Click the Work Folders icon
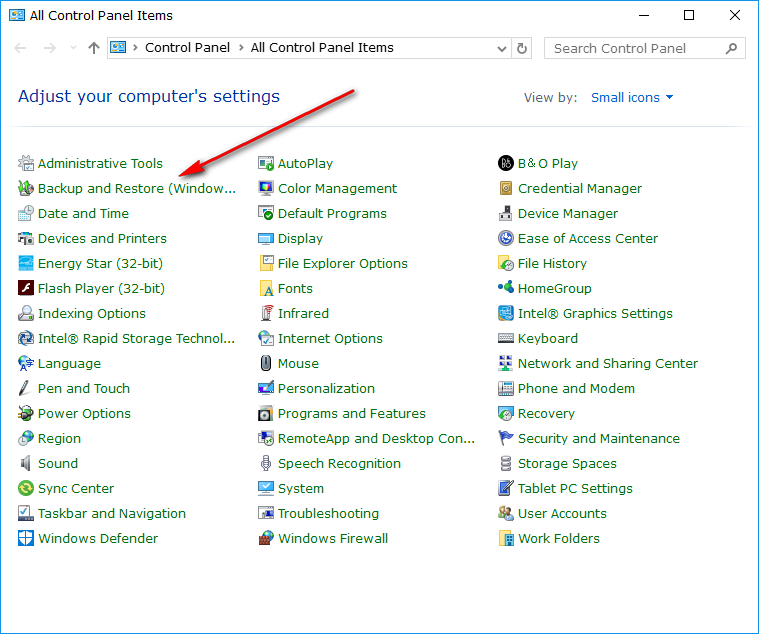 click(506, 538)
